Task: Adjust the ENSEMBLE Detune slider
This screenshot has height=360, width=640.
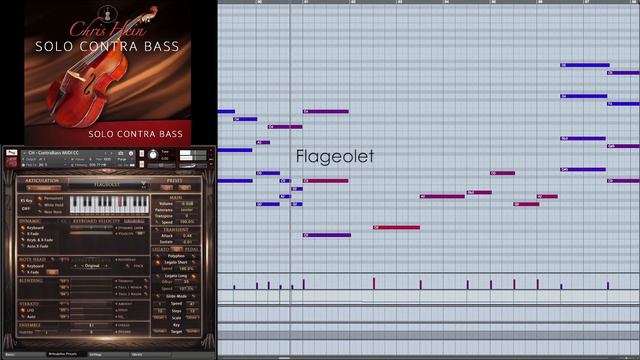Action: [91, 332]
